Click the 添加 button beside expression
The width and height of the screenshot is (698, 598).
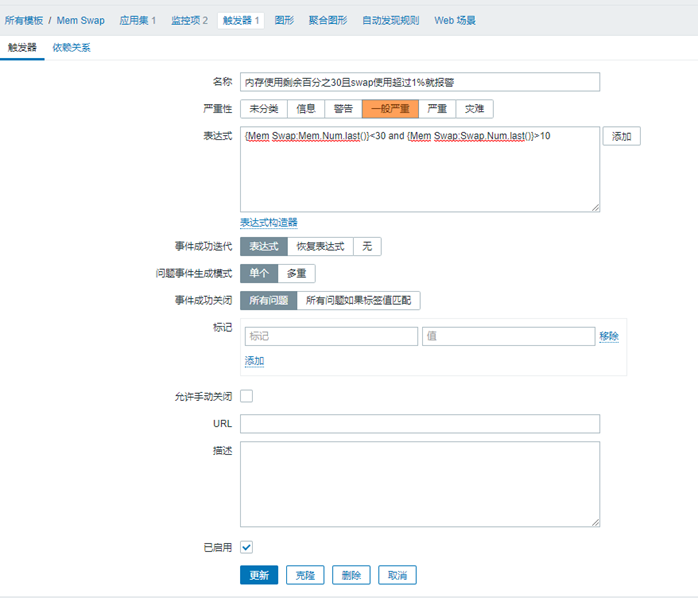pos(621,136)
